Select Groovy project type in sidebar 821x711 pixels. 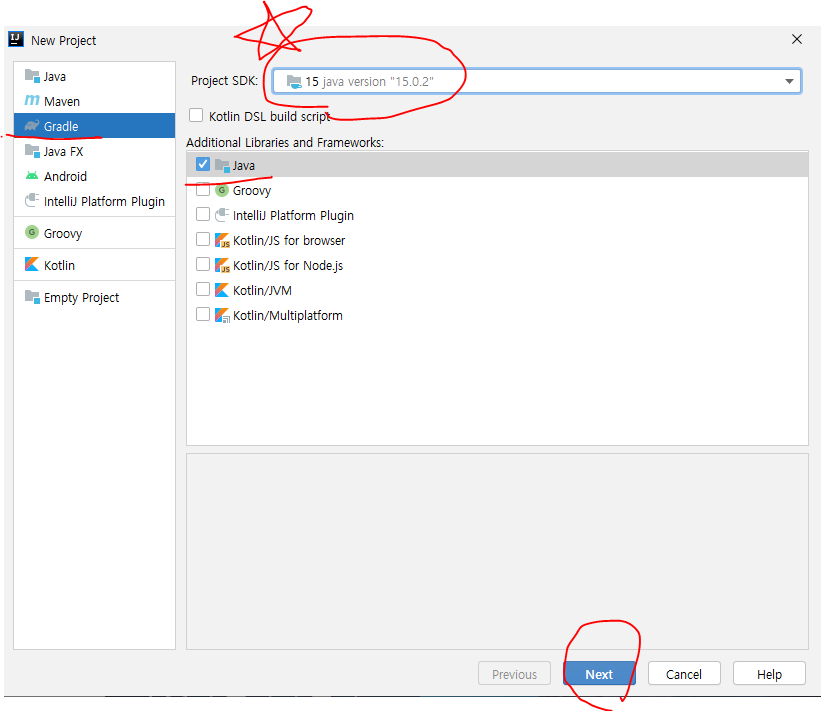click(x=94, y=233)
